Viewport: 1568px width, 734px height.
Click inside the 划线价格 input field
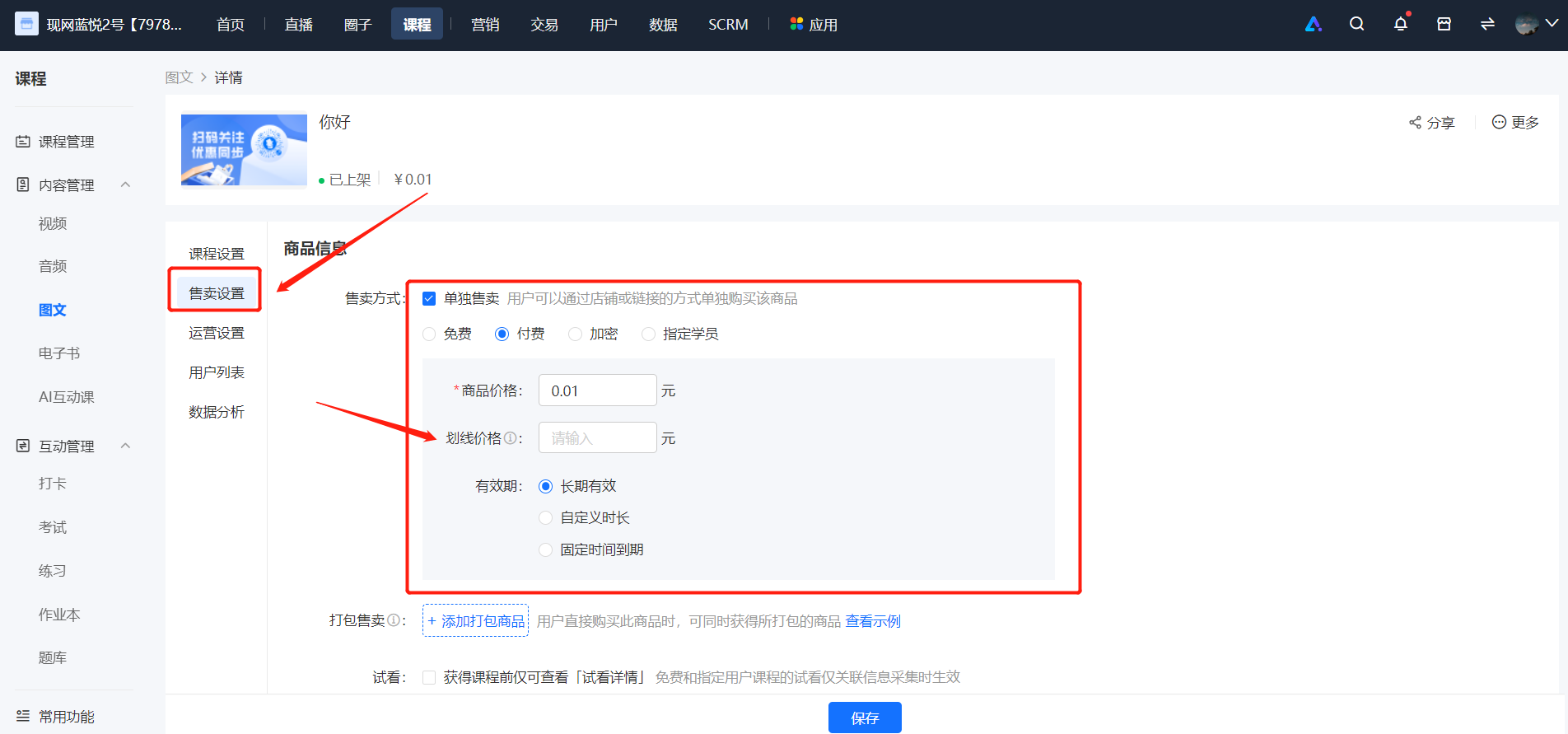pyautogui.click(x=597, y=437)
